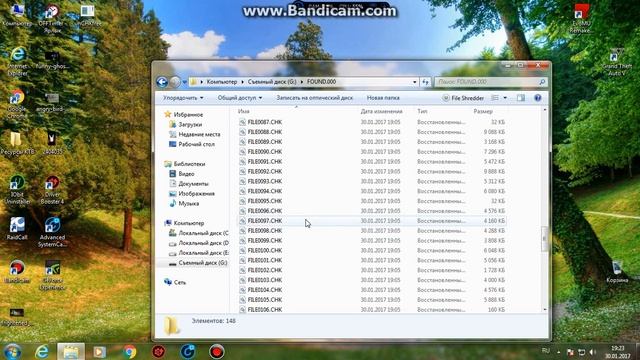Click the file list vertical scrollbar thumb
640x360 pixels.
(x=544, y=239)
